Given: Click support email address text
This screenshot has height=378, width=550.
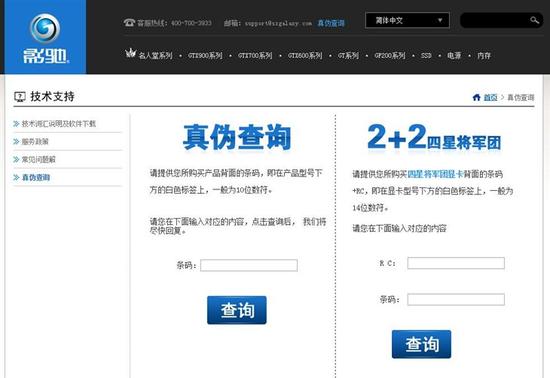Looking at the screenshot, I should pos(278,23).
